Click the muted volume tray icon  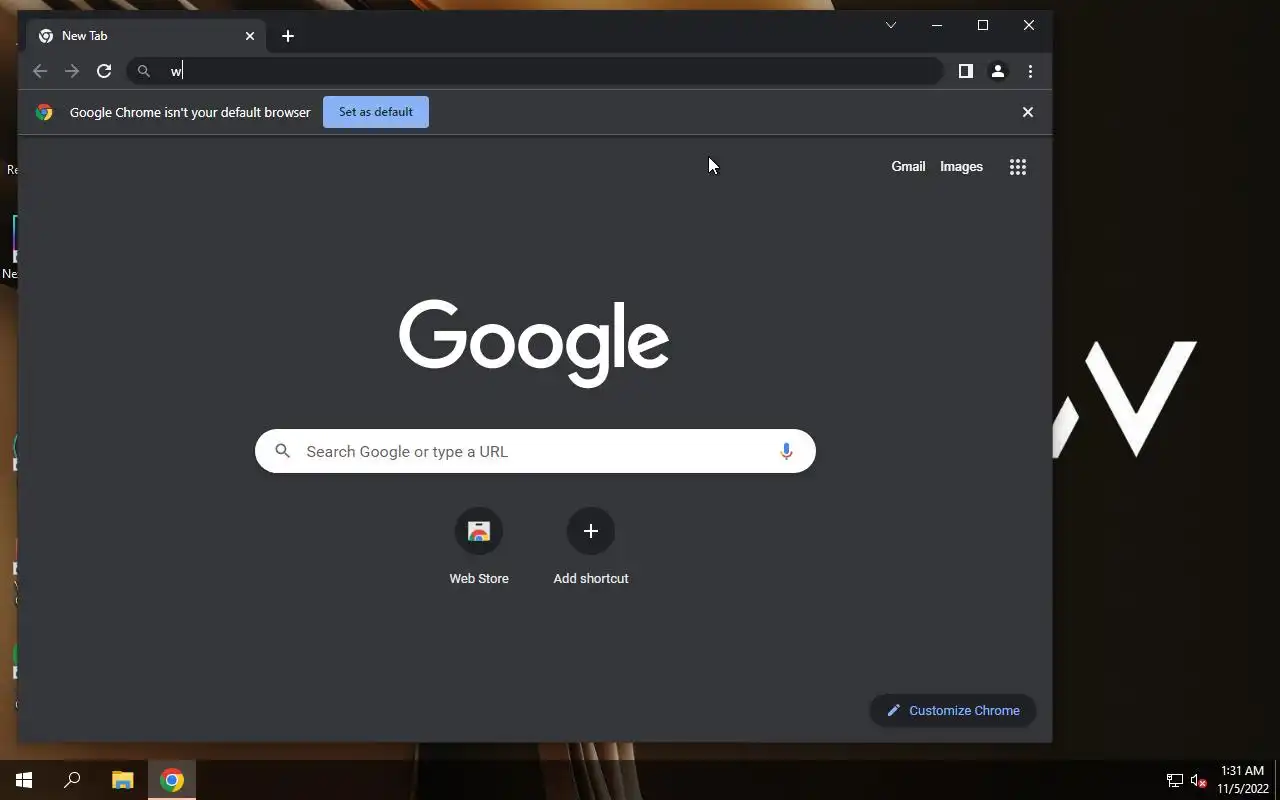(x=1199, y=780)
